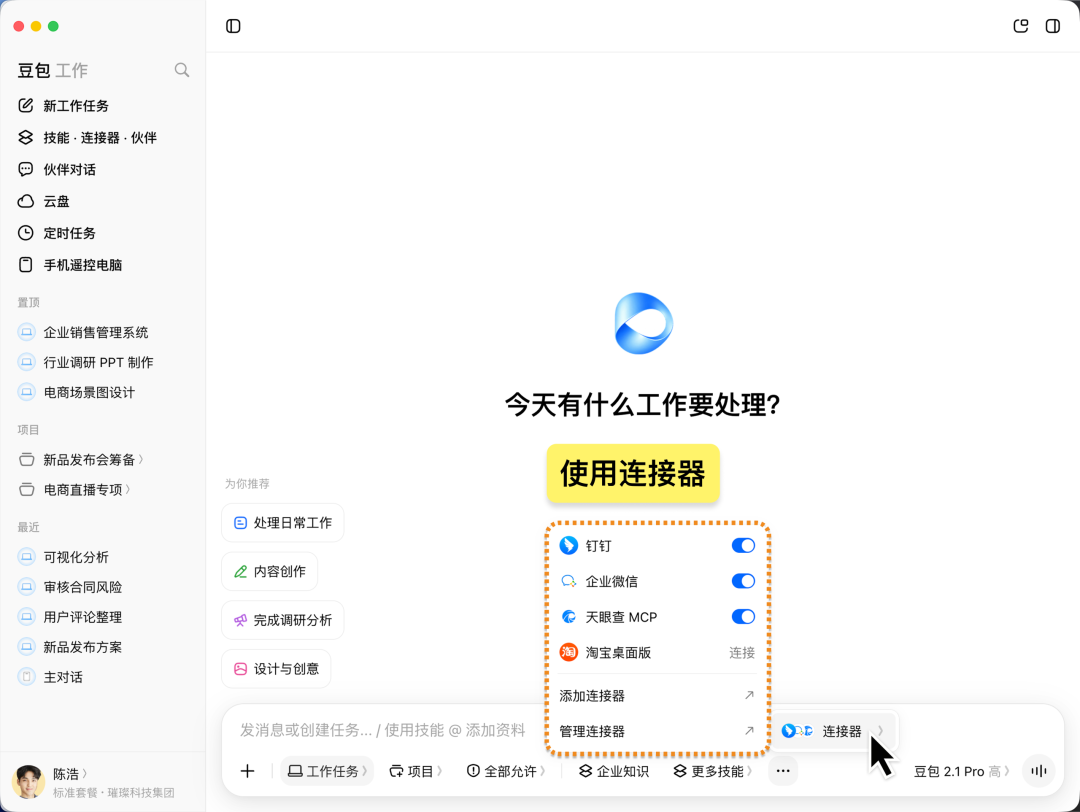Expand 更多技能 dropdown
1080x812 pixels.
[712, 771]
